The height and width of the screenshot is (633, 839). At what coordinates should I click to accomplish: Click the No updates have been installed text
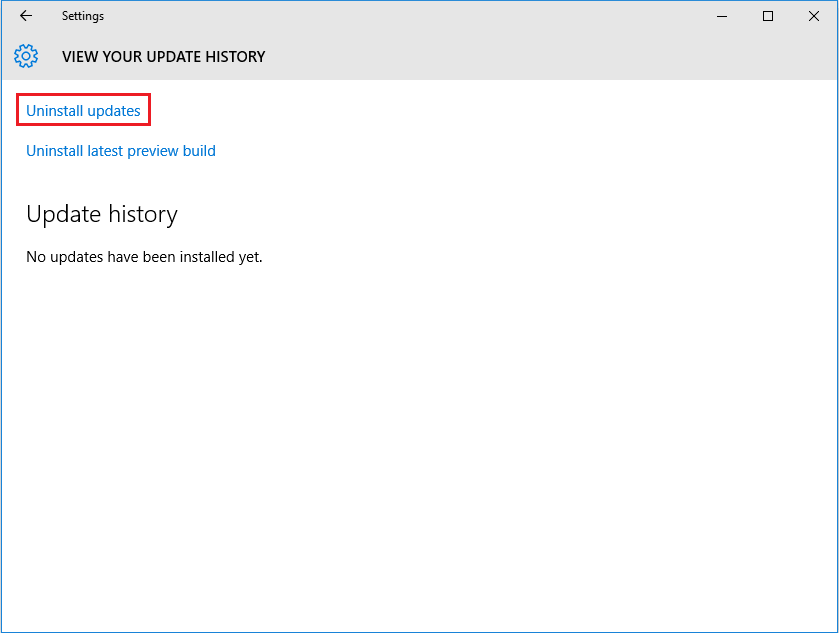pyautogui.click(x=144, y=257)
